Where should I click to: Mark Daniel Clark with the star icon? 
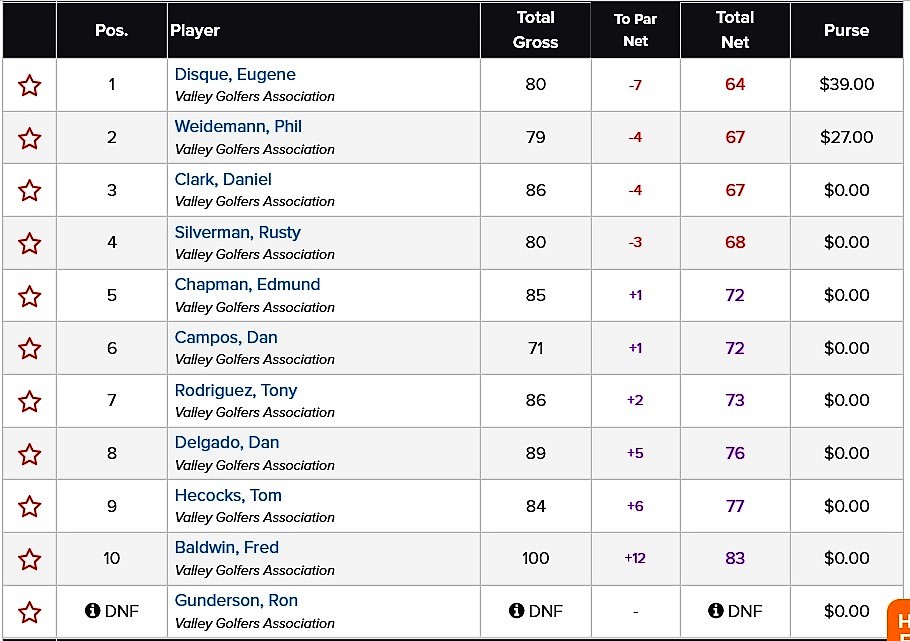tap(30, 190)
